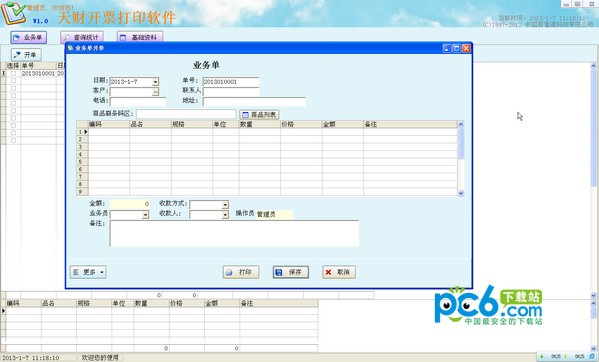599x362 pixels.
Task: Expand the 收款方式 dropdown
Action: [225, 205]
